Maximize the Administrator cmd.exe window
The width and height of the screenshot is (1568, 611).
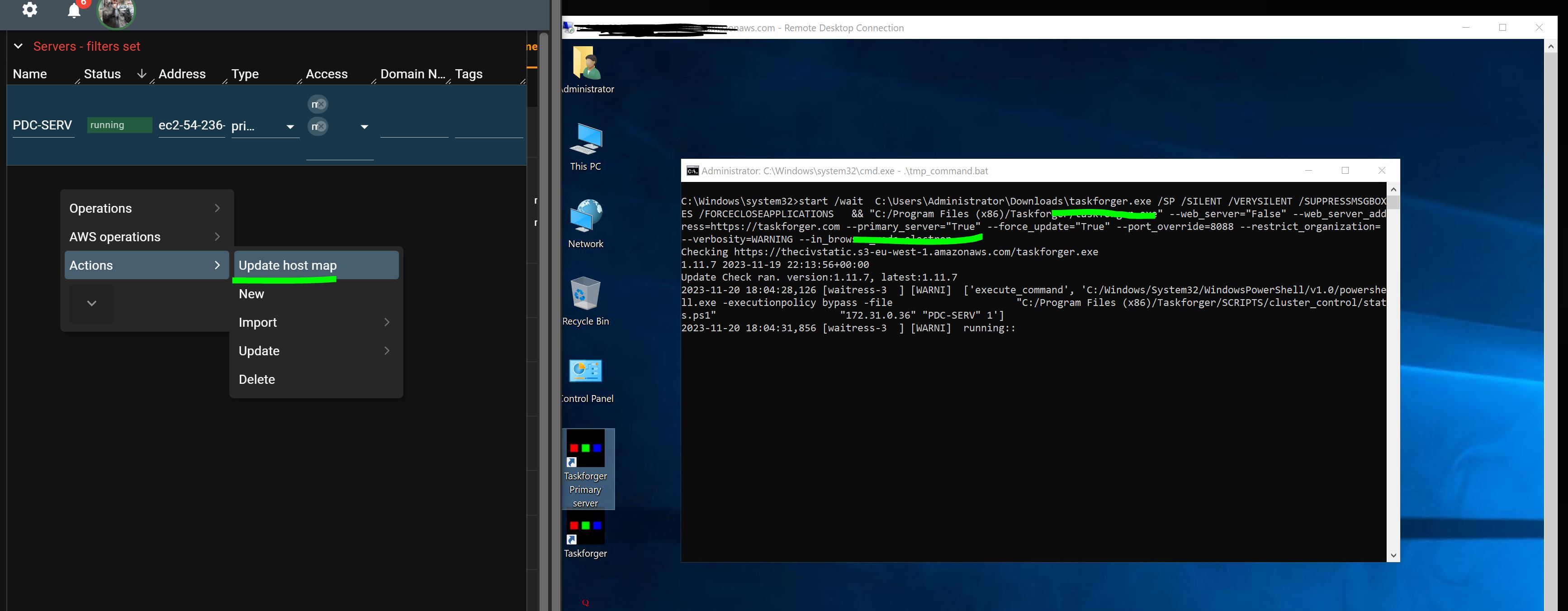[1345, 171]
